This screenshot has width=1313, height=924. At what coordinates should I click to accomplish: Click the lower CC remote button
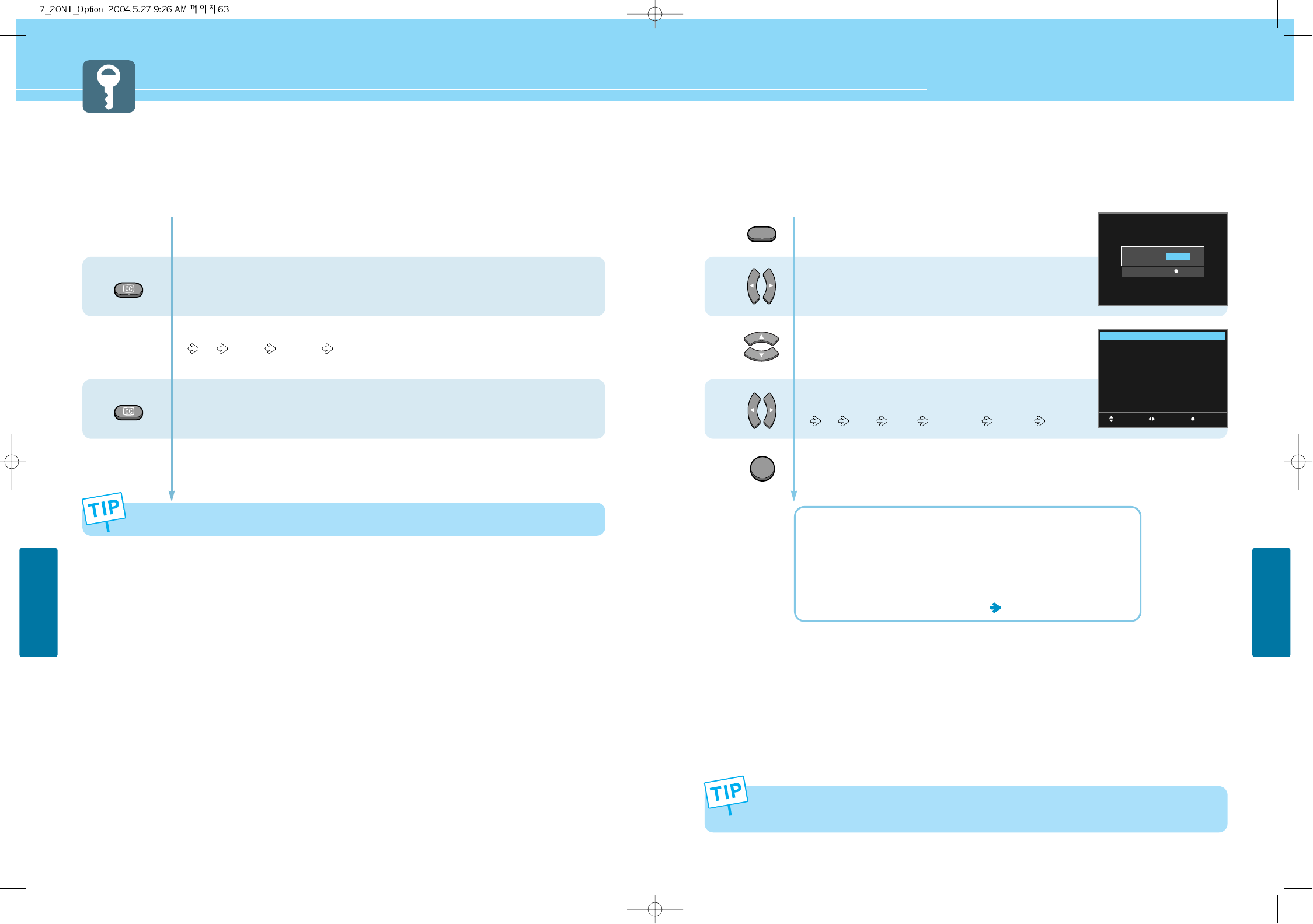[x=128, y=412]
